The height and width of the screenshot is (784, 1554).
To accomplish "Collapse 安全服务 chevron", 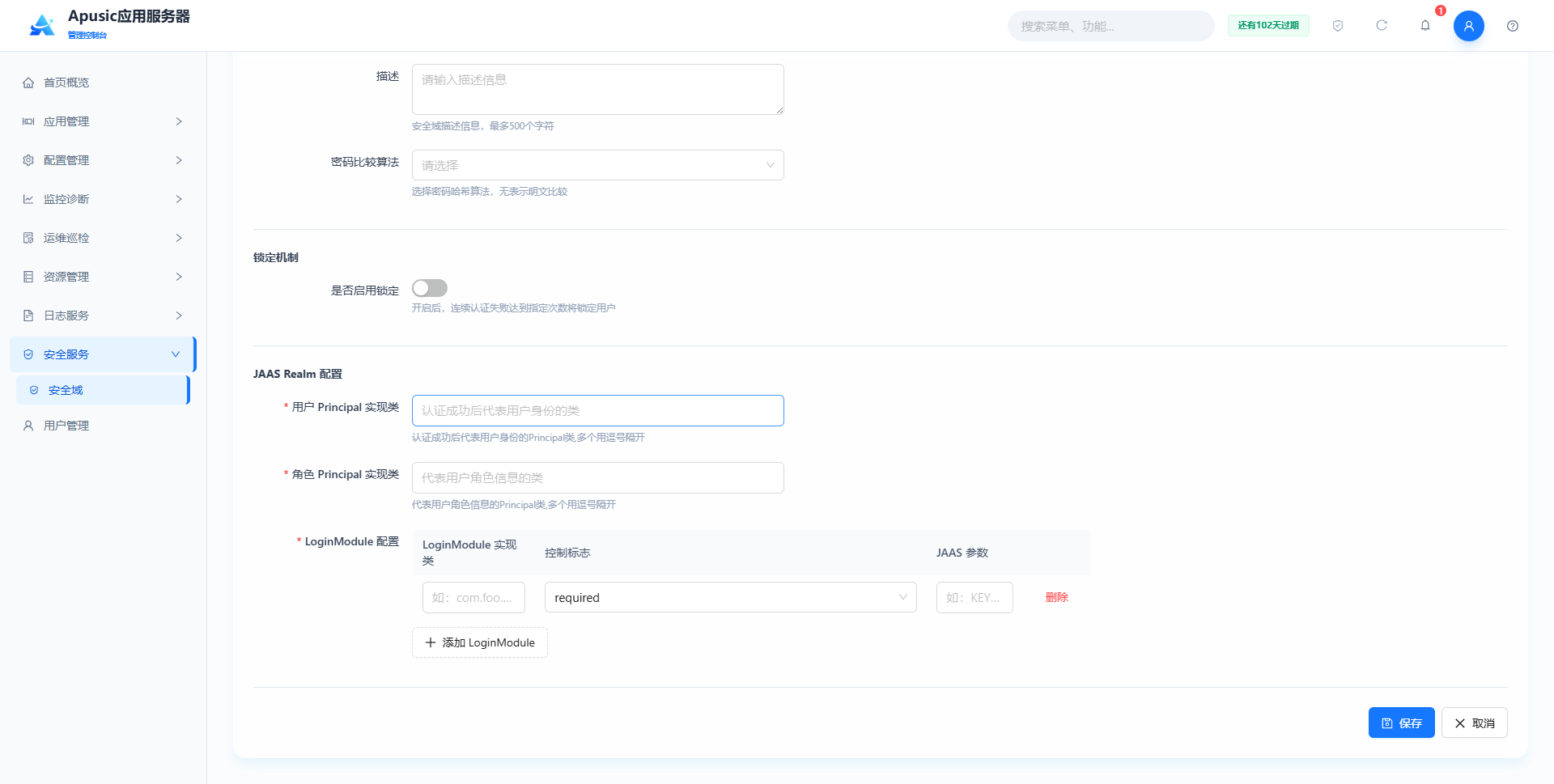I will tap(176, 354).
